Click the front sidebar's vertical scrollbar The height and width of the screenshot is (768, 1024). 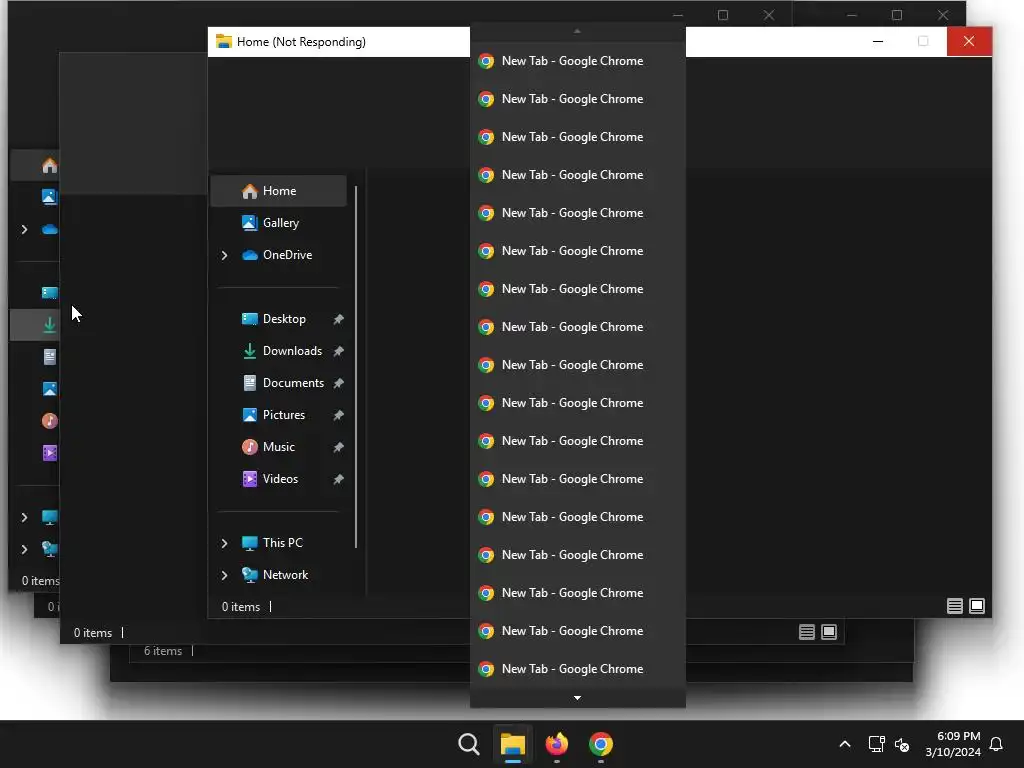click(x=356, y=367)
